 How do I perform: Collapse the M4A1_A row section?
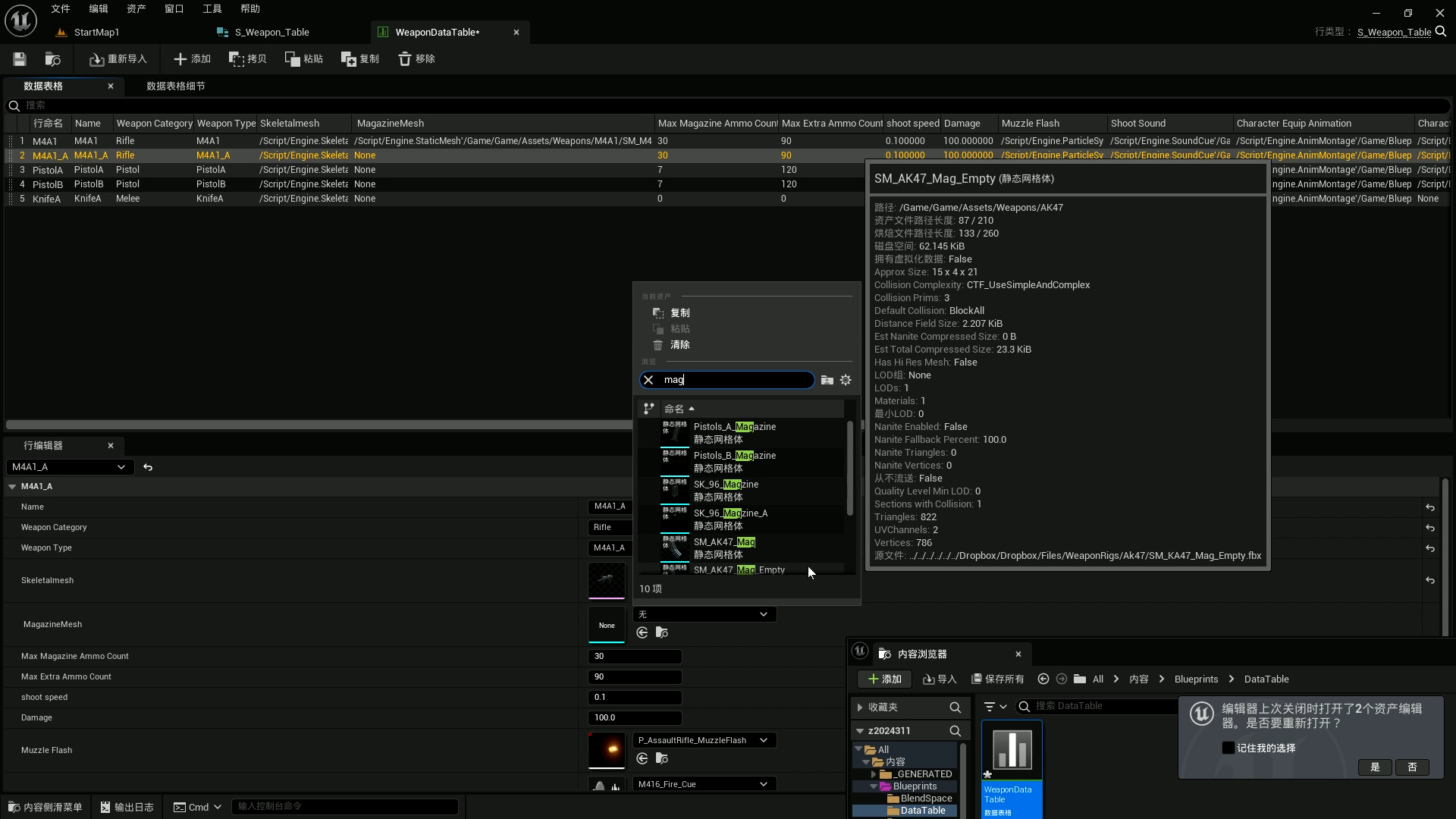click(12, 487)
